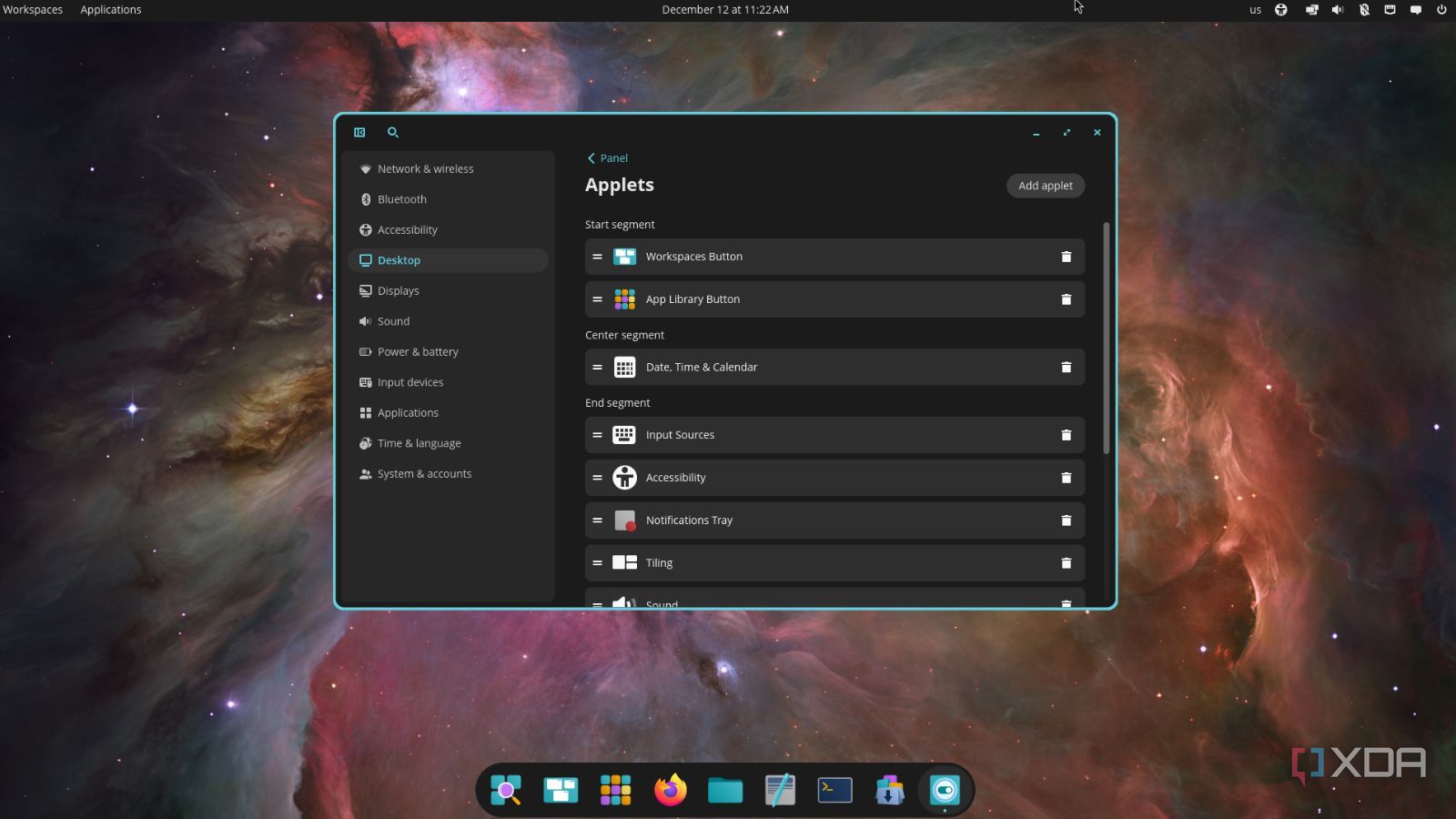Image resolution: width=1456 pixels, height=819 pixels.
Task: Go back to Panel settings
Action: click(x=607, y=158)
